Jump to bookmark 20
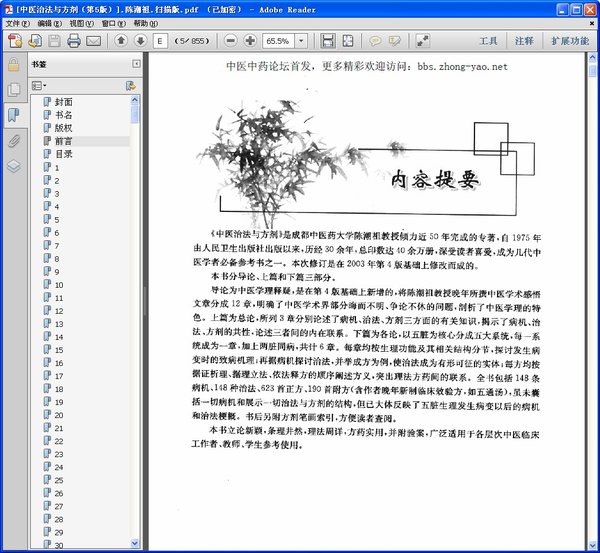The image size is (600, 553). tap(59, 415)
